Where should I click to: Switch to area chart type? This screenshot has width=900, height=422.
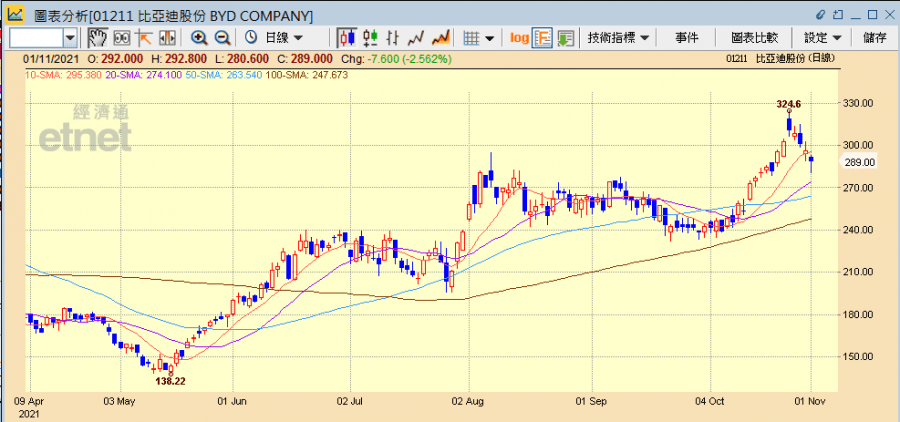(440, 37)
